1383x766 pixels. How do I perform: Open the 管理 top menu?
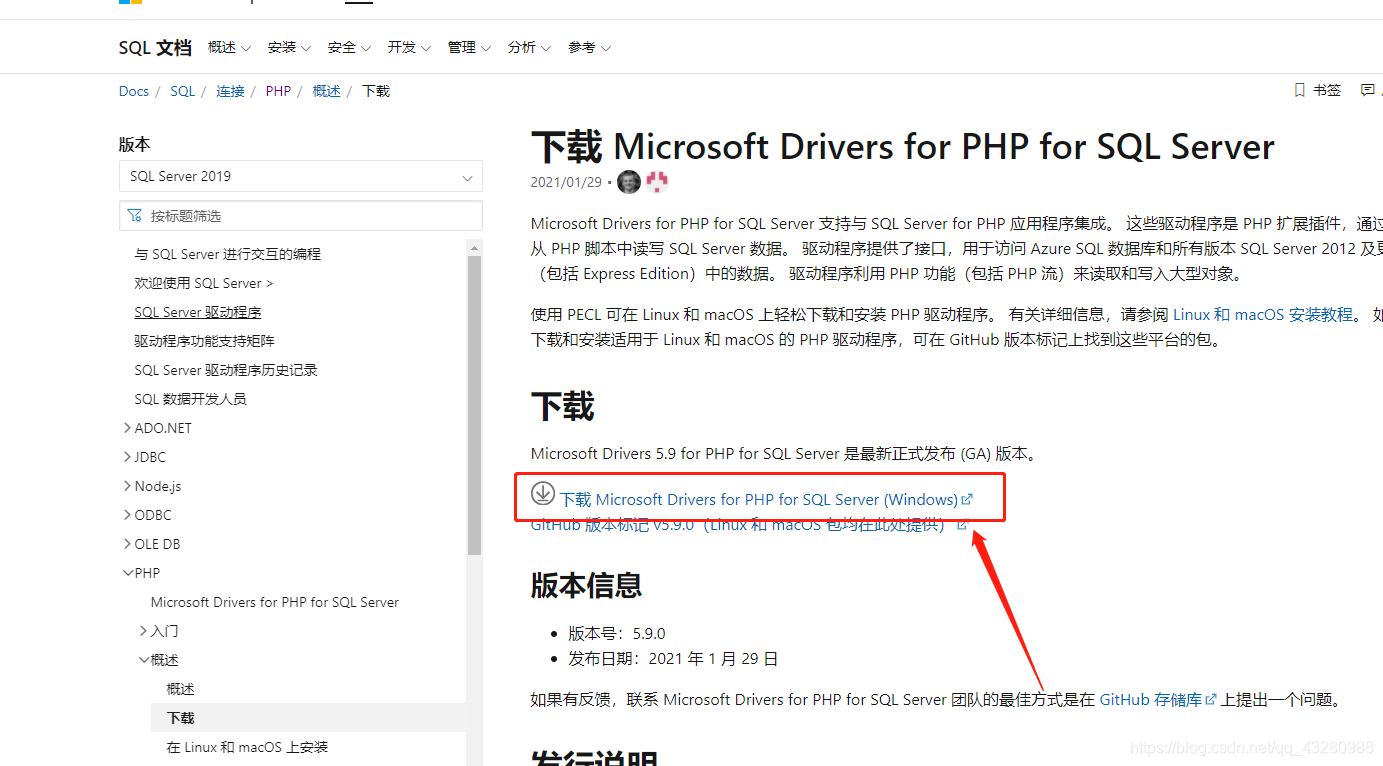tap(469, 47)
